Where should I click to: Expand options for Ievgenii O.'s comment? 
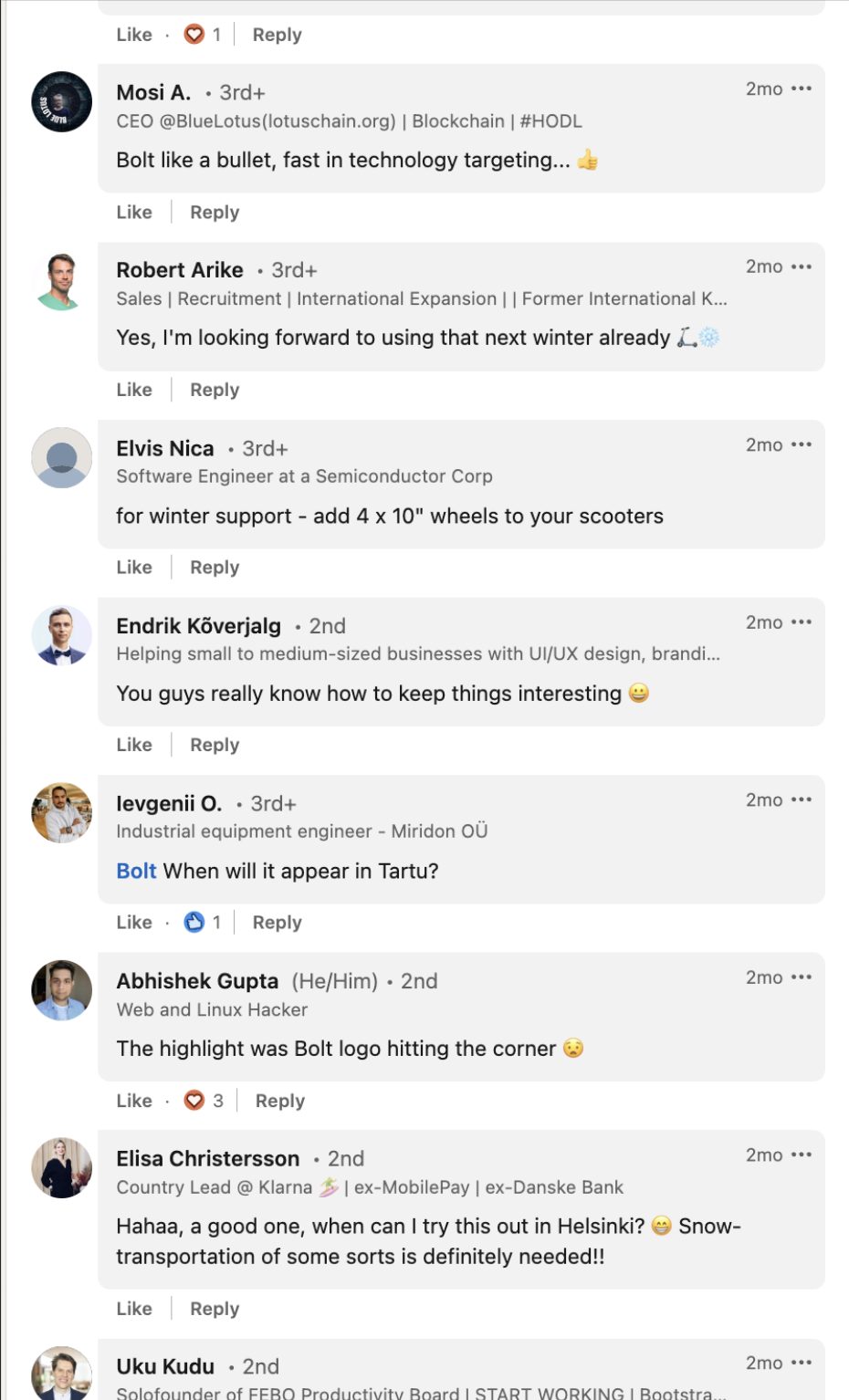(802, 799)
